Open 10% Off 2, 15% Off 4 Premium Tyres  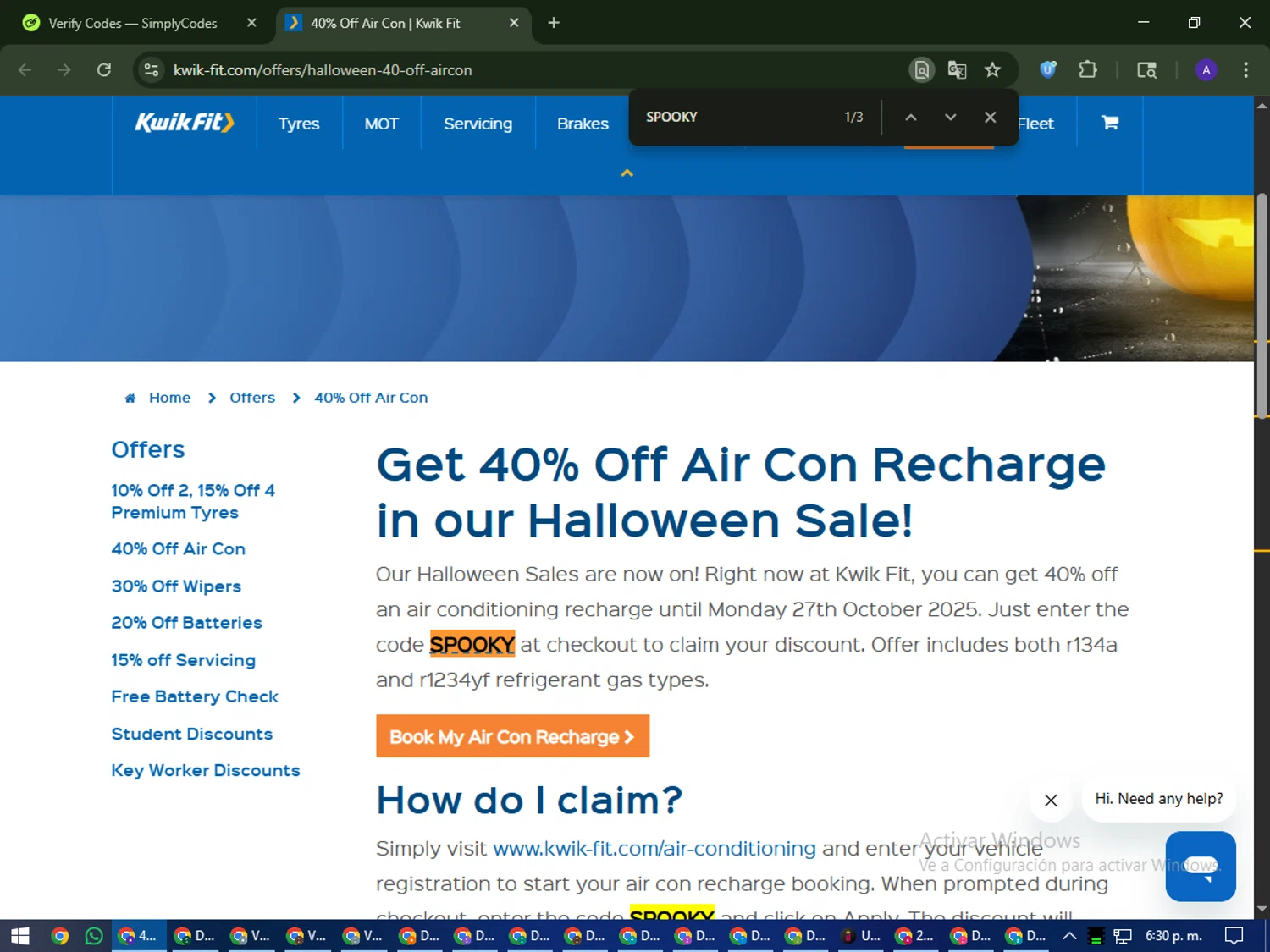pyautogui.click(x=193, y=501)
